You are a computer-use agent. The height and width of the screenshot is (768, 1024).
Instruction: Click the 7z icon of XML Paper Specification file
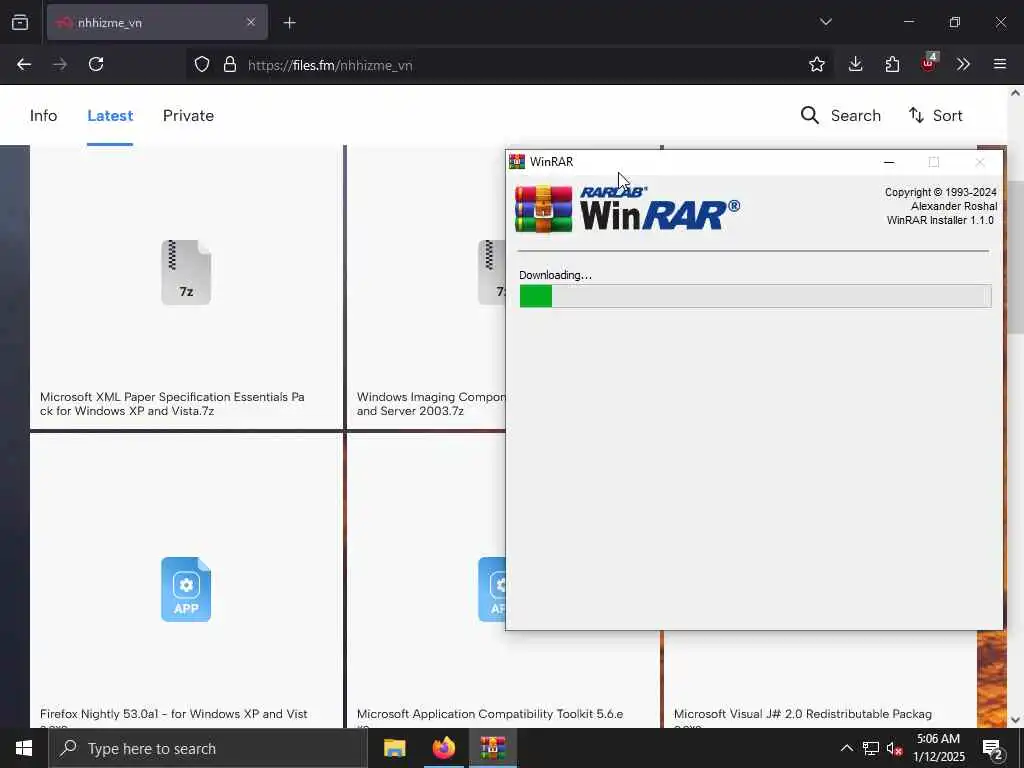[186, 272]
